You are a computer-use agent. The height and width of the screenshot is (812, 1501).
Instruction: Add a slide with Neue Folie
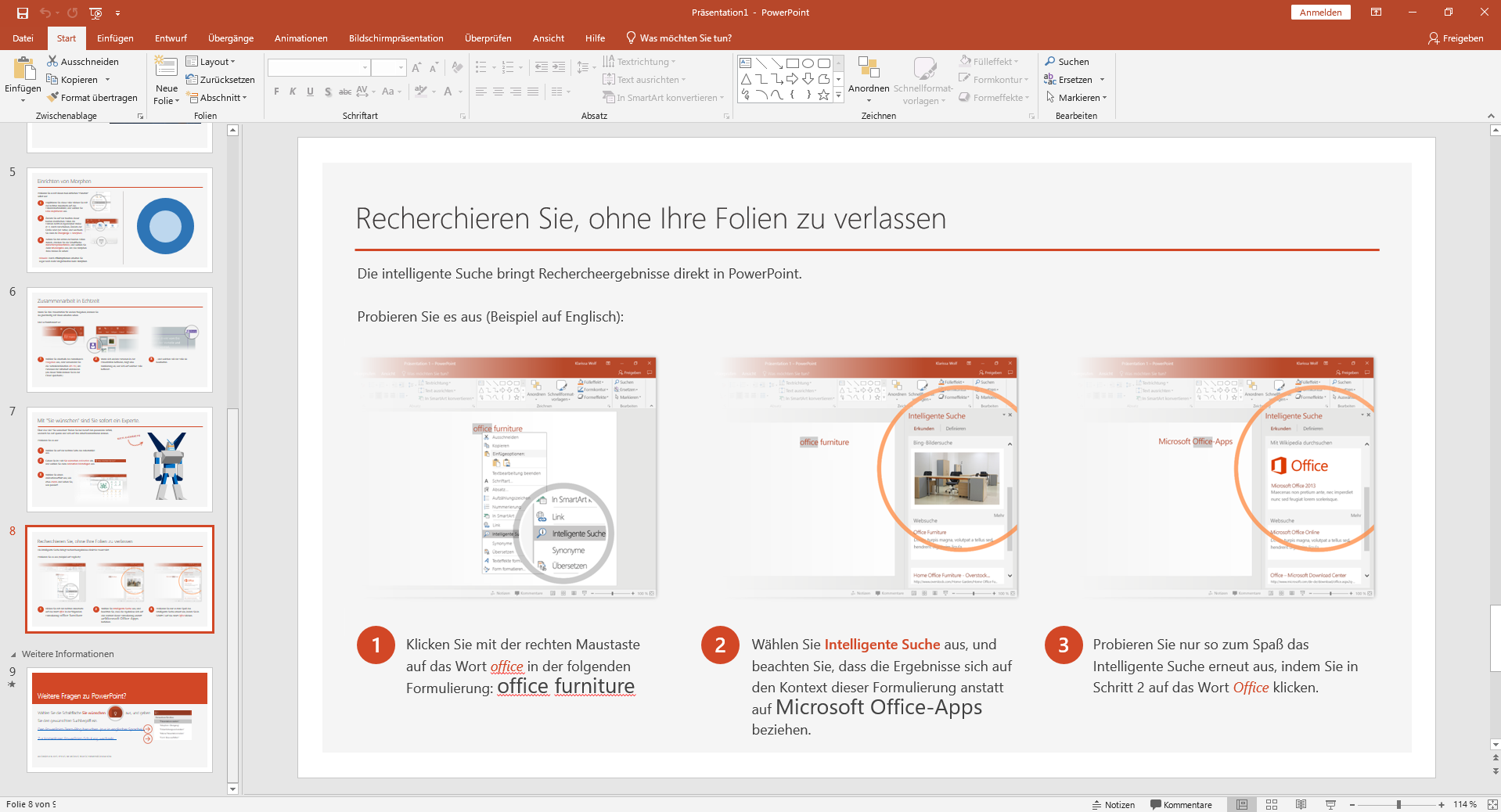point(166,79)
